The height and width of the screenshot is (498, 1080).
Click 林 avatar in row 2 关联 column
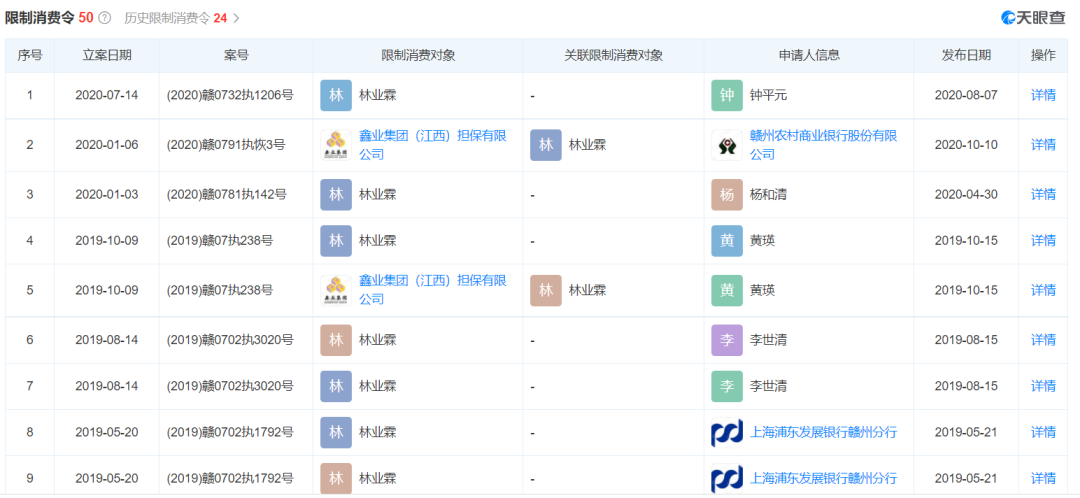[546, 145]
